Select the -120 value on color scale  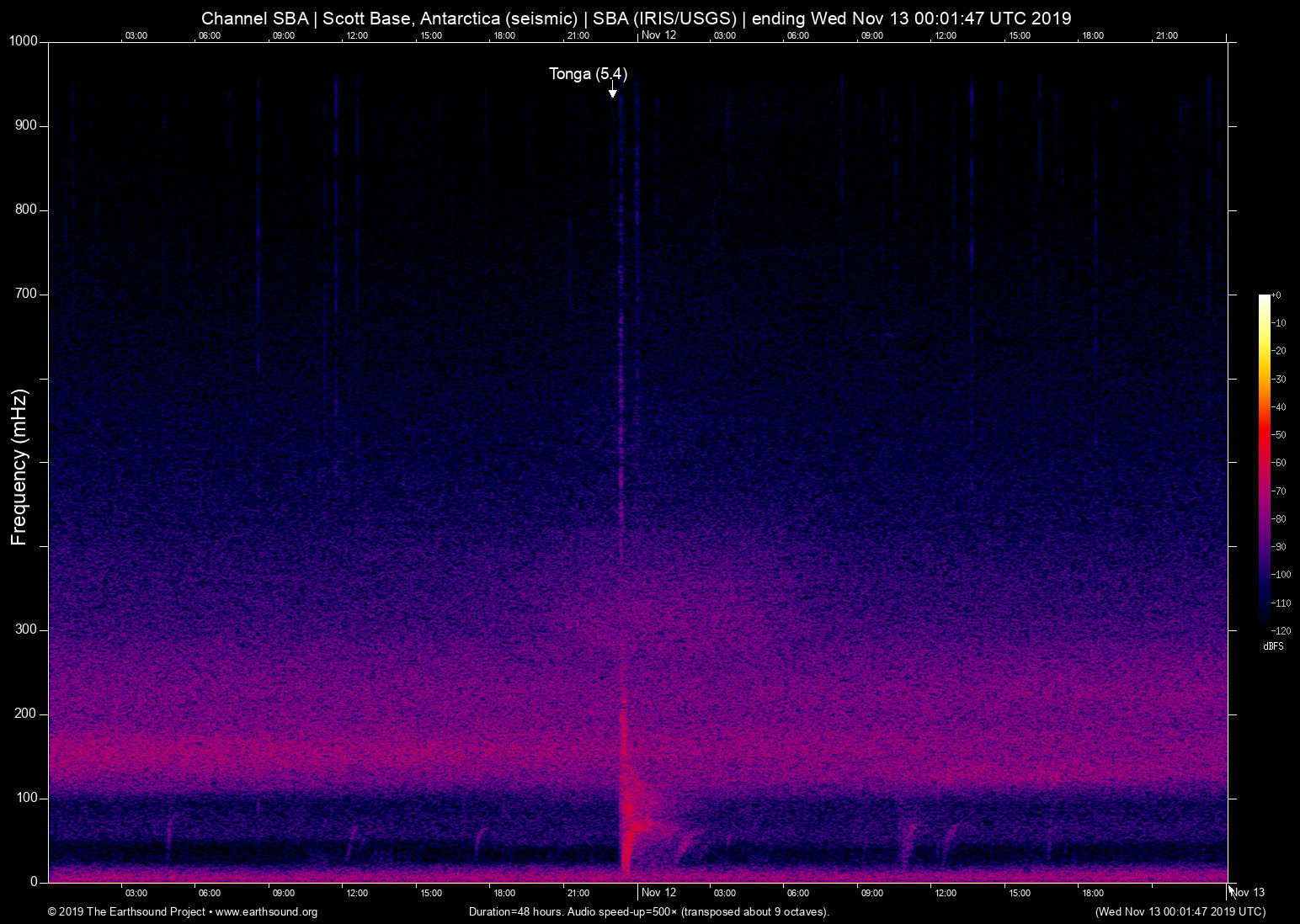pos(1282,630)
